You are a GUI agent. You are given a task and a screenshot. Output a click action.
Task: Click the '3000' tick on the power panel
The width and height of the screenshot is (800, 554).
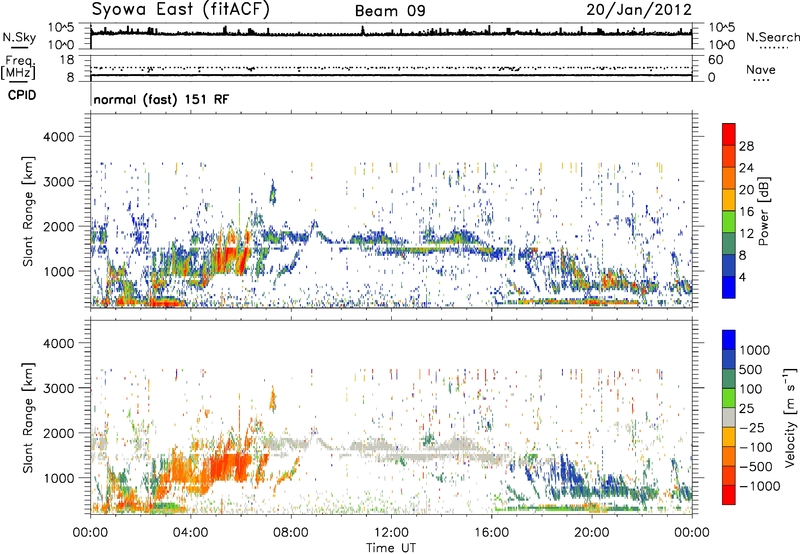(x=58, y=182)
